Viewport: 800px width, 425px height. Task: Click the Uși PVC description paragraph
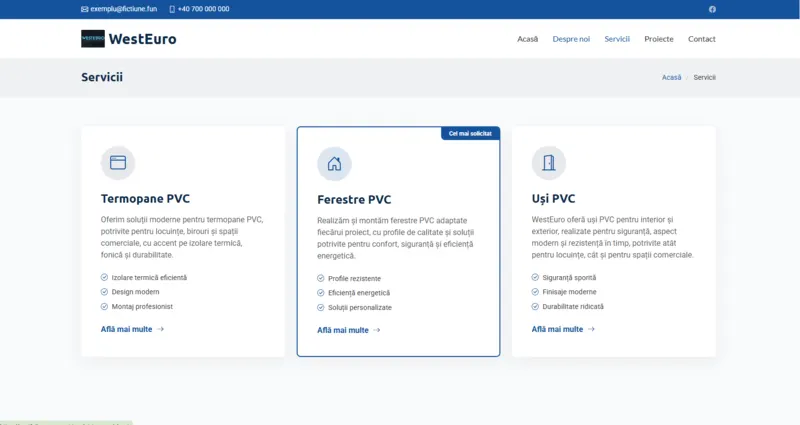612,237
